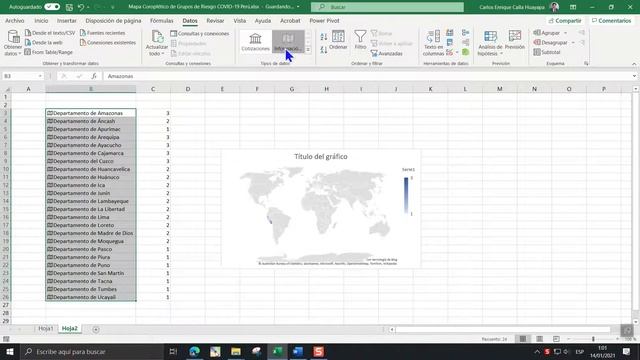Screen dimensions: 640x360
Task: Open Consultas y conexiones
Action: pyautogui.click(x=200, y=33)
